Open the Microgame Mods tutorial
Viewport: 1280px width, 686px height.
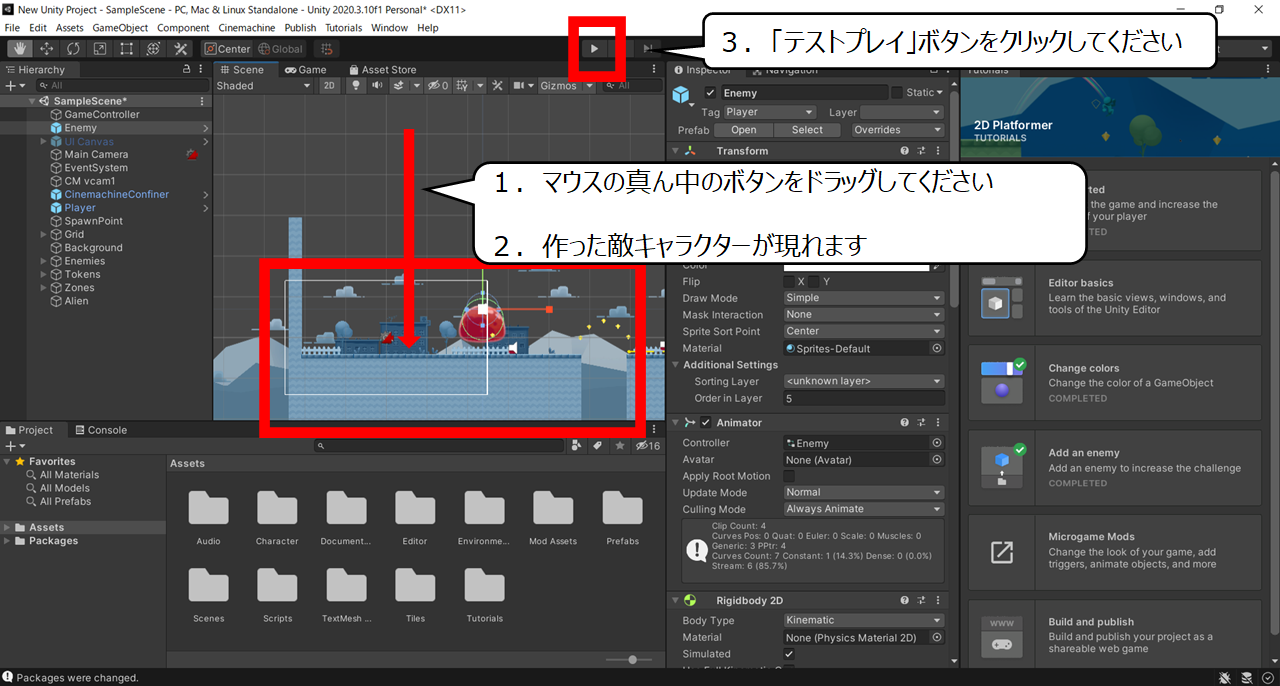tap(1114, 551)
